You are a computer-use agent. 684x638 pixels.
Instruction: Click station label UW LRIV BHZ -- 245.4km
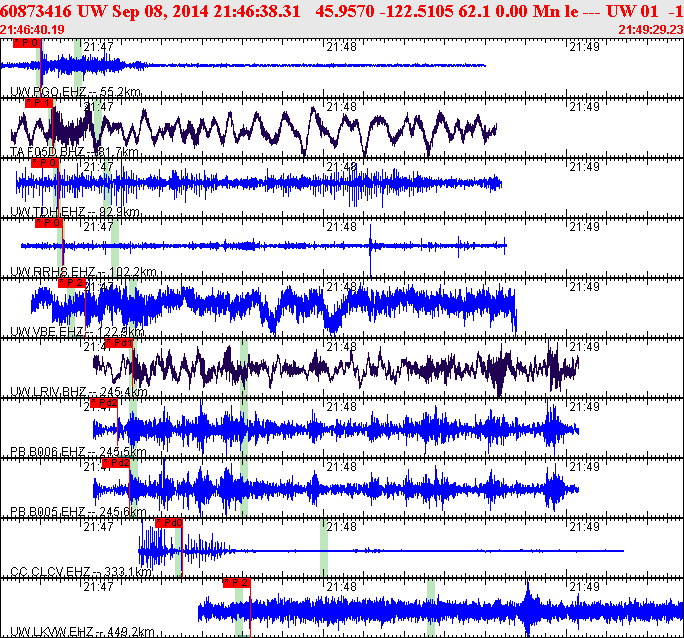pyautogui.click(x=79, y=392)
